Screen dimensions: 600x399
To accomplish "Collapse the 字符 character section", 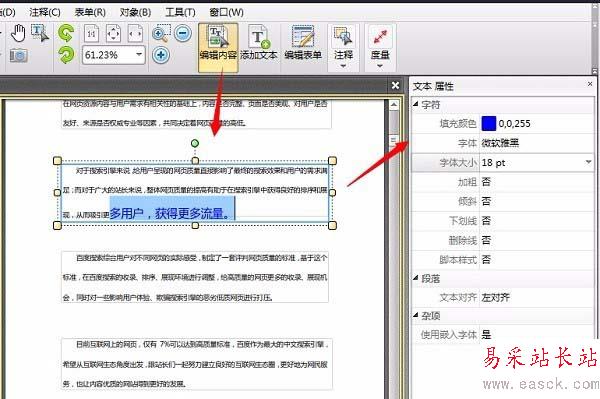I will pyautogui.click(x=416, y=104).
